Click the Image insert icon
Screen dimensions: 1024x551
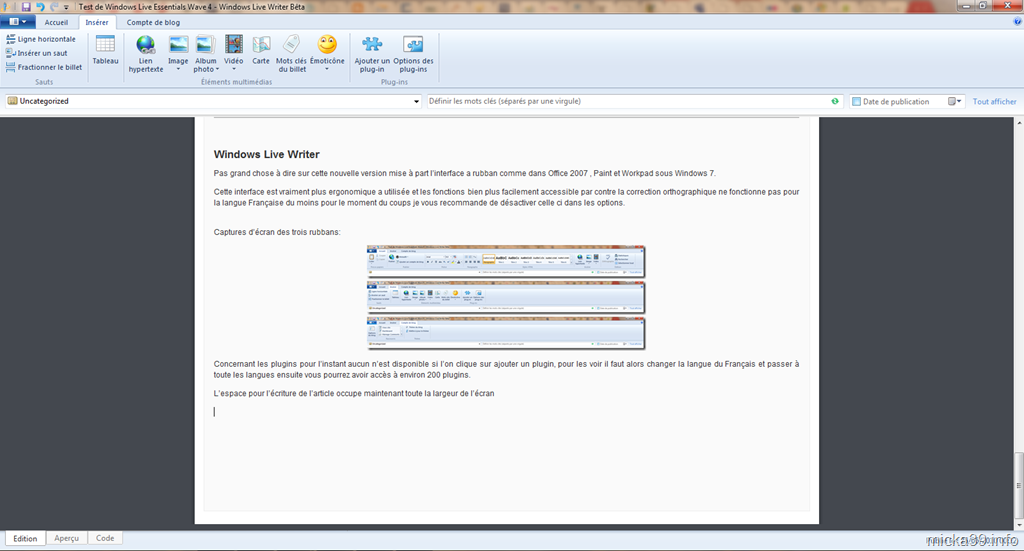click(x=178, y=44)
